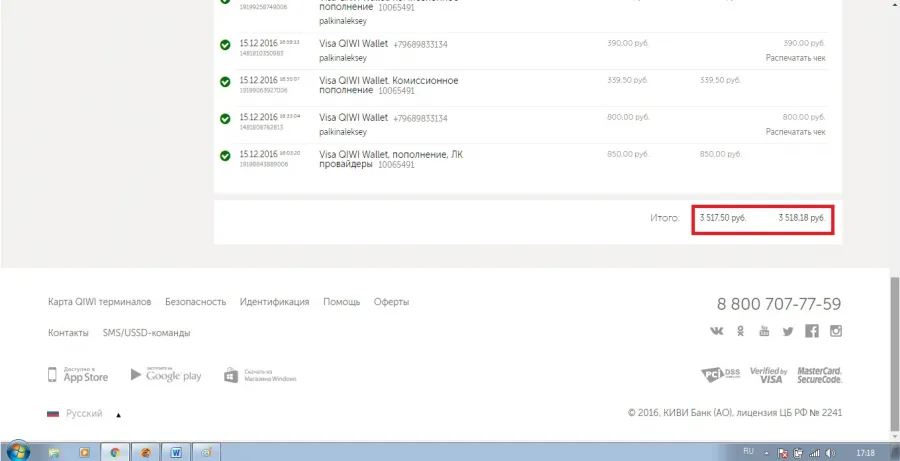Screen dimensions: 900x461
Task: Click phone number 8 800 707-77-59
Action: 779,304
